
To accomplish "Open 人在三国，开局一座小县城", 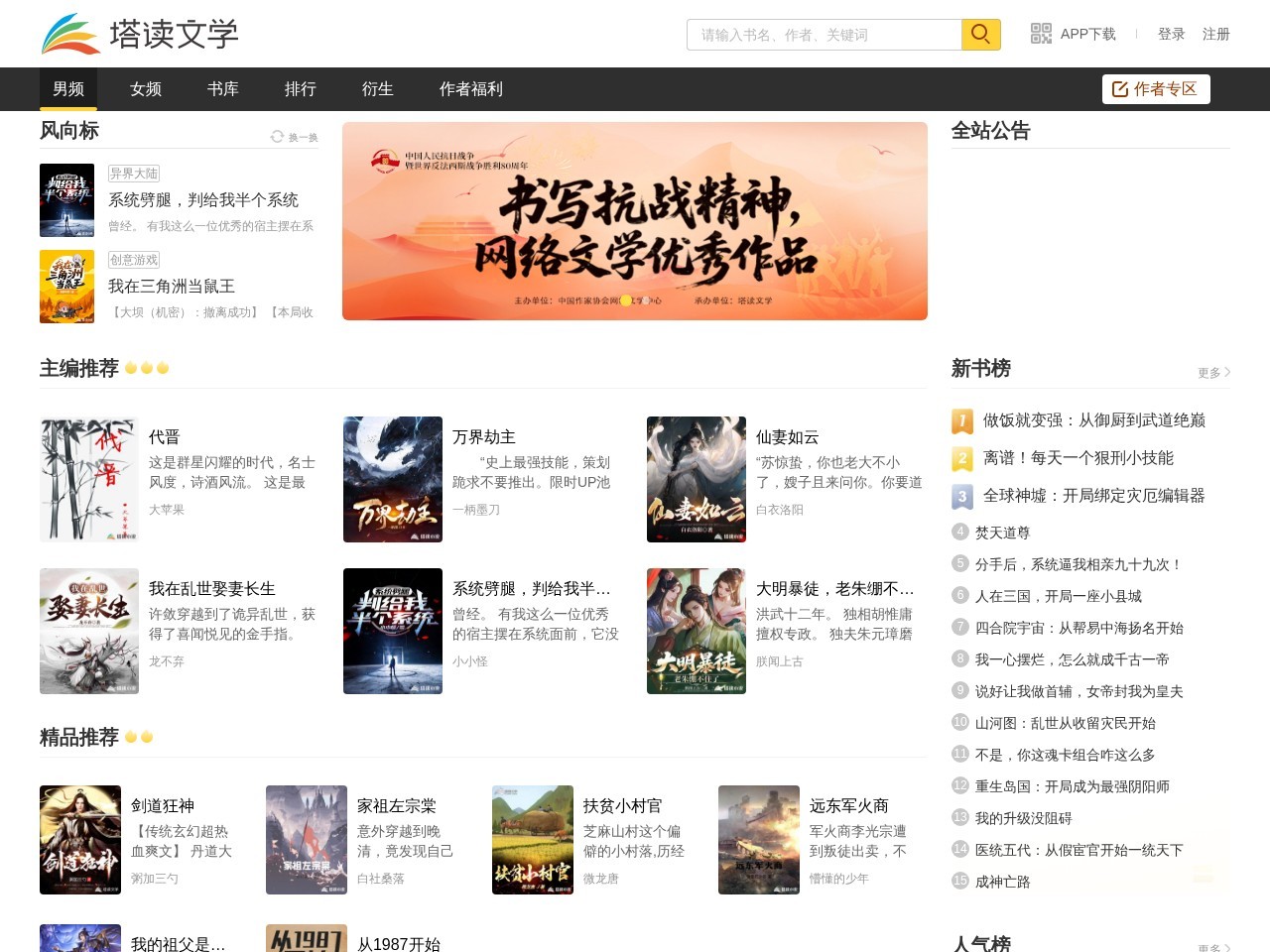I will tap(1059, 597).
